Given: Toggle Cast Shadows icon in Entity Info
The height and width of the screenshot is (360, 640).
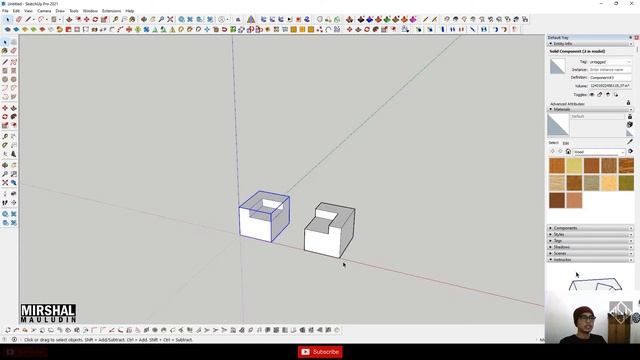Looking at the screenshot, I should click(616, 95).
